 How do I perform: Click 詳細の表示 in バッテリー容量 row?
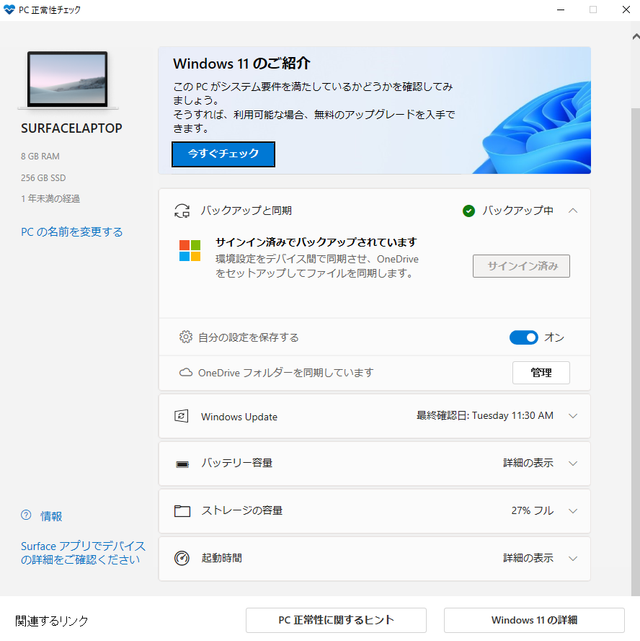tap(528, 463)
